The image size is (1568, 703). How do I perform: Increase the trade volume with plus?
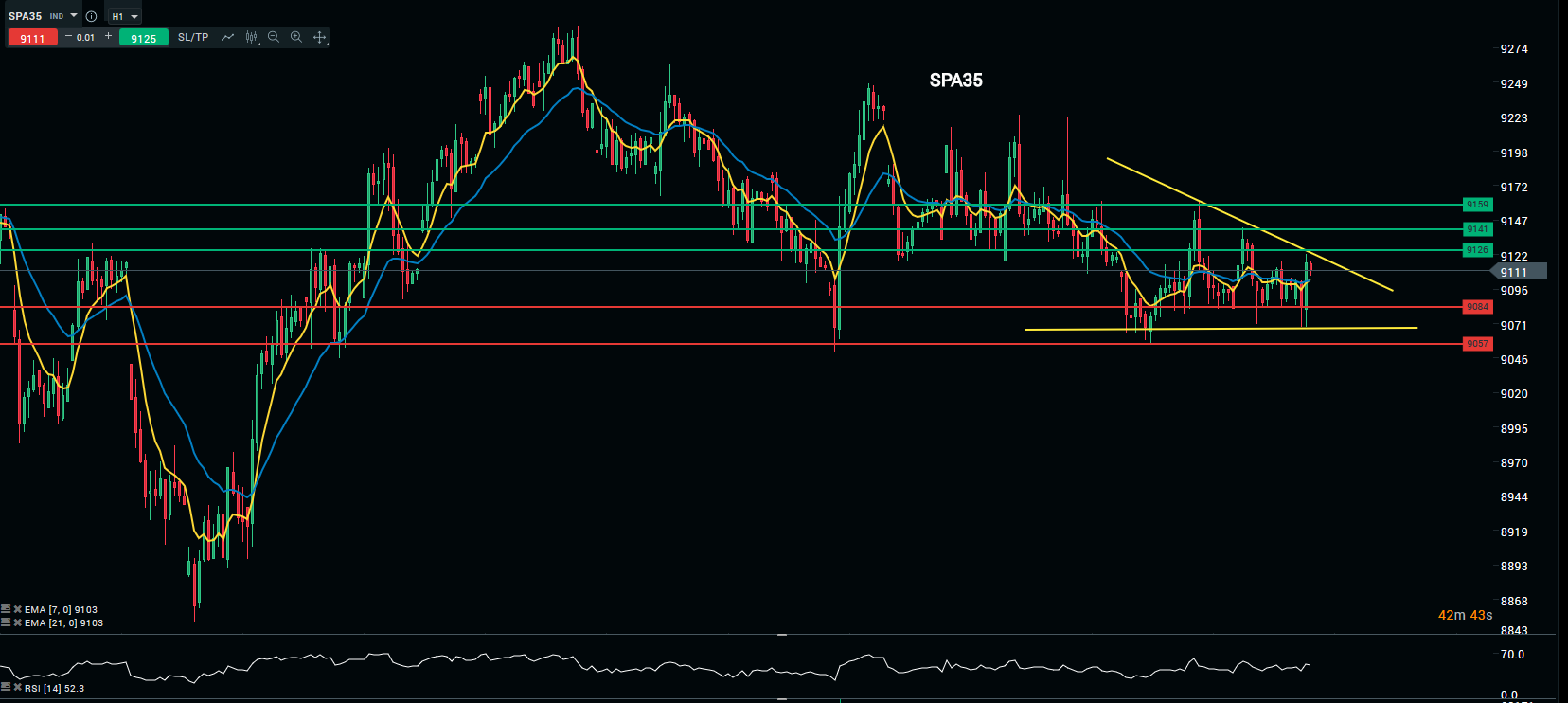tap(109, 37)
